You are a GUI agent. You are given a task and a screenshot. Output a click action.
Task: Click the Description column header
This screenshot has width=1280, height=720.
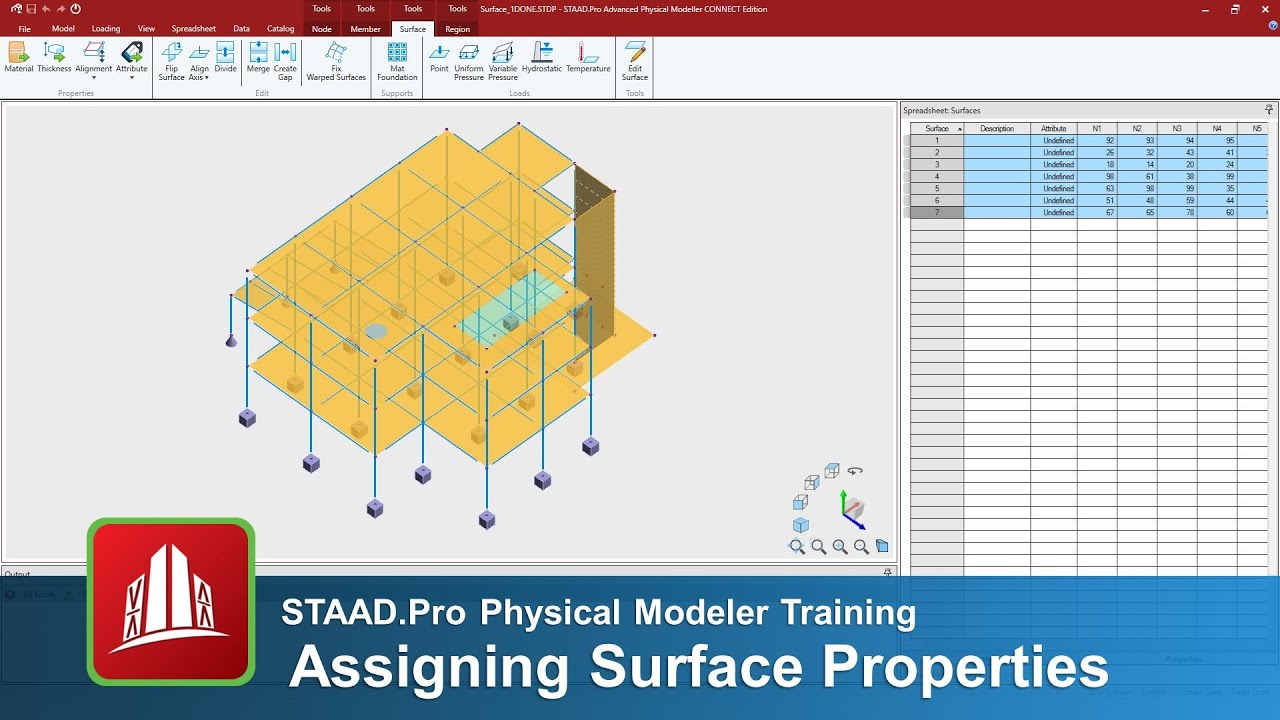point(997,129)
